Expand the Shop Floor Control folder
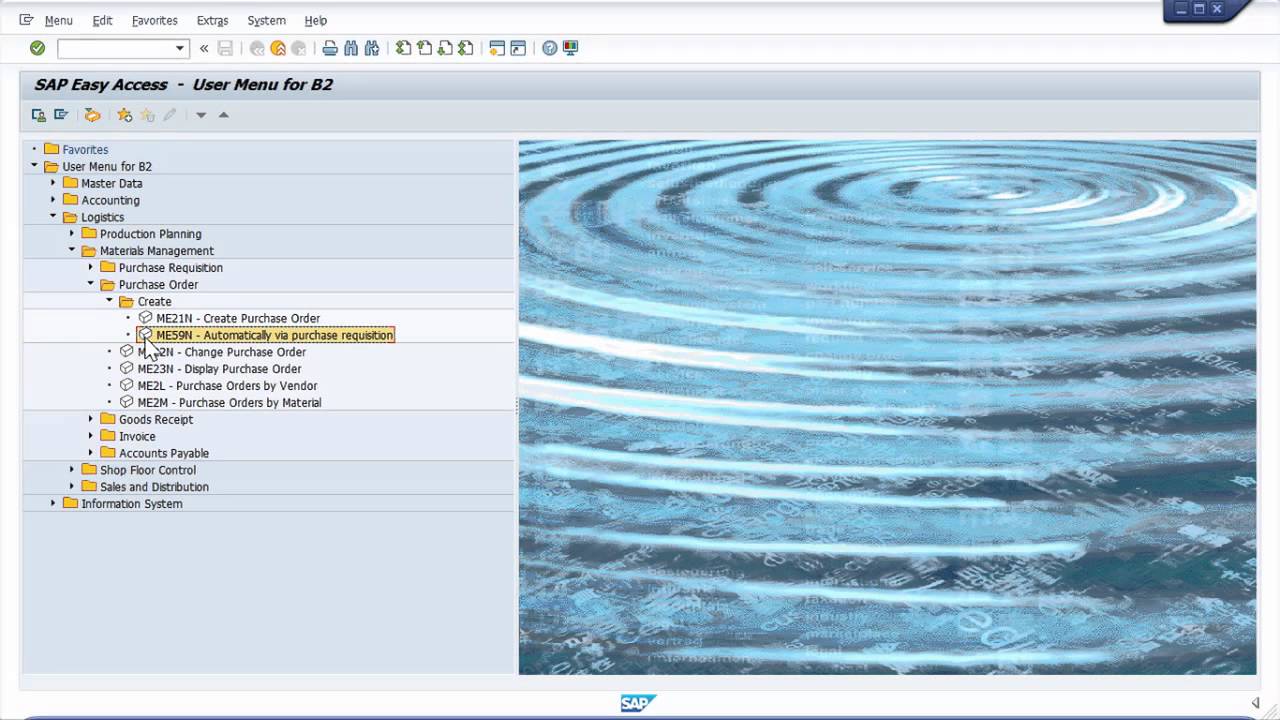Viewport: 1280px width, 720px height. click(72, 470)
